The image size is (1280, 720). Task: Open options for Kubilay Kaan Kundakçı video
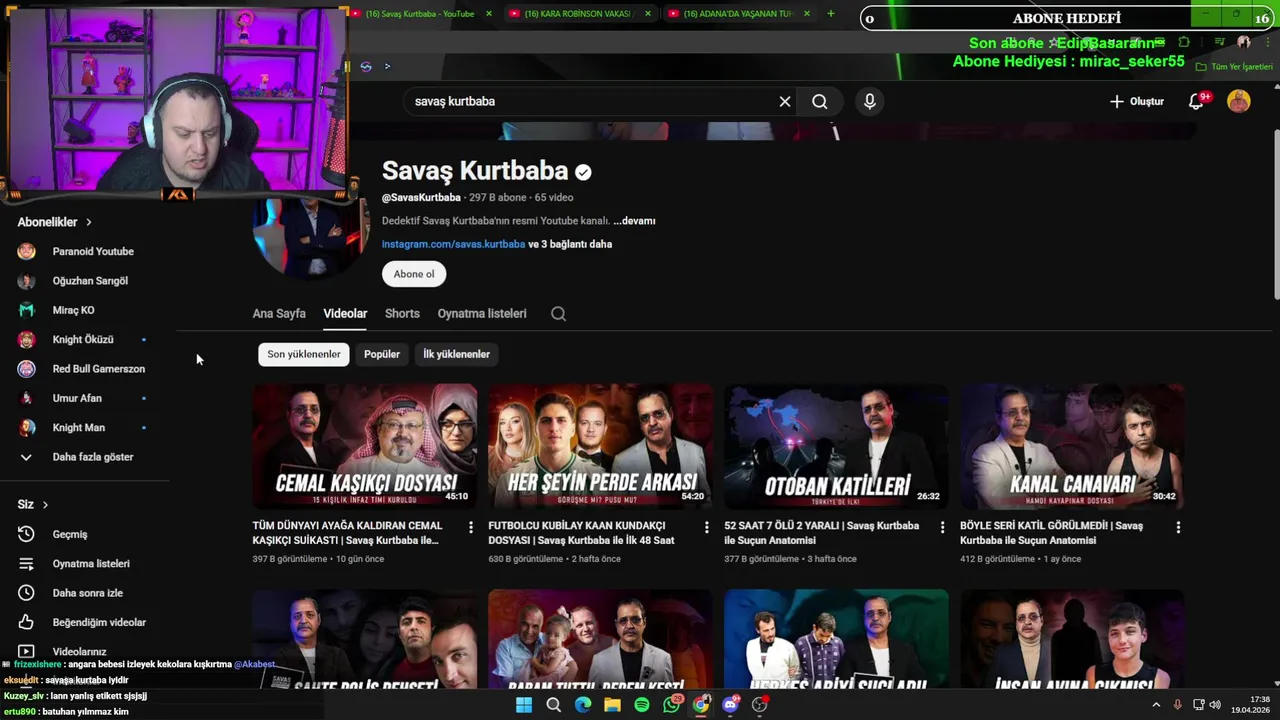(706, 527)
